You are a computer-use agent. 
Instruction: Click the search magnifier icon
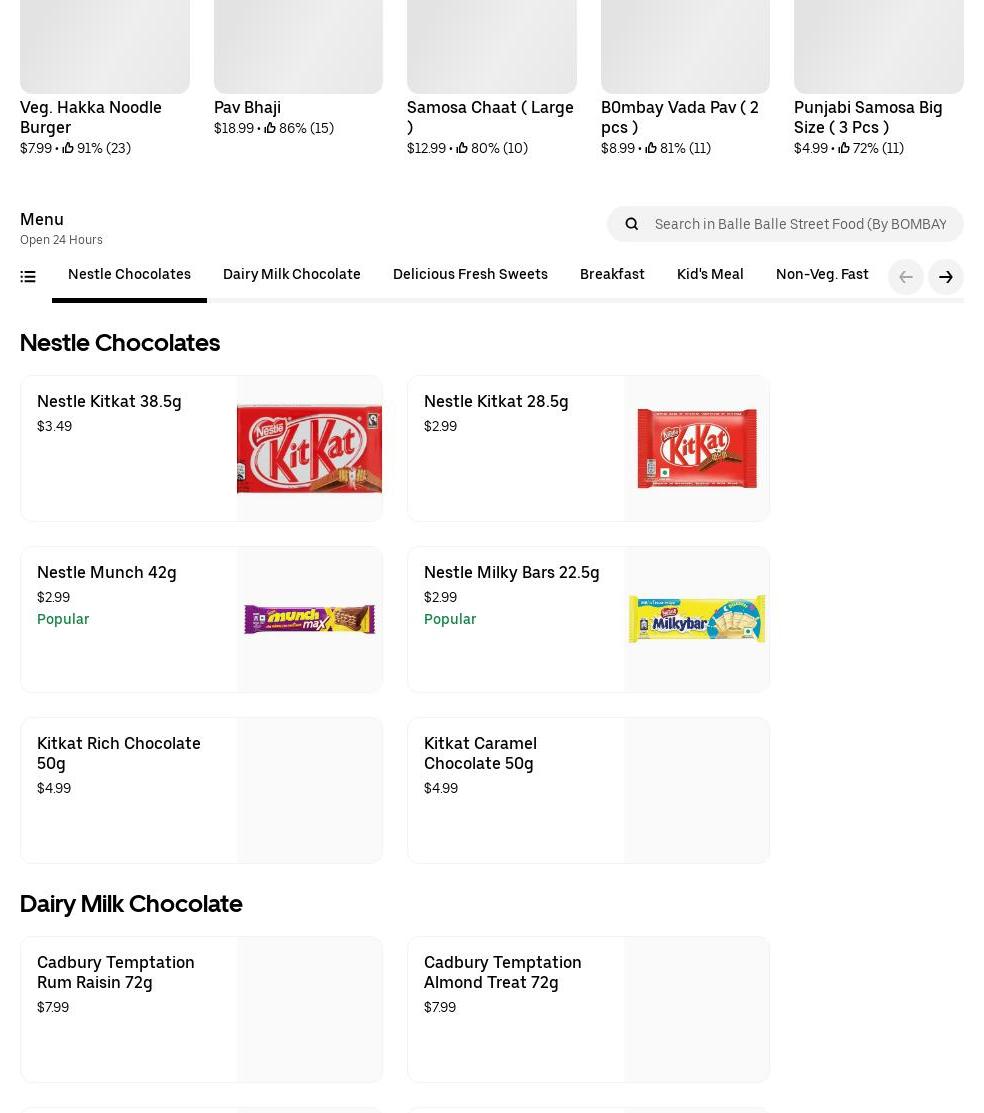(632, 224)
